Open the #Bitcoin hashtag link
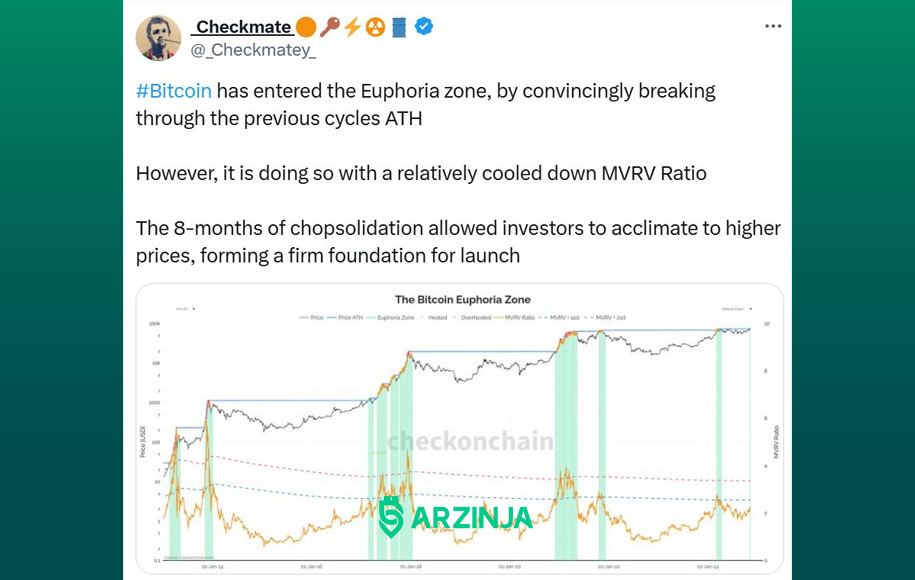Screen dimensions: 915x580 [174, 91]
